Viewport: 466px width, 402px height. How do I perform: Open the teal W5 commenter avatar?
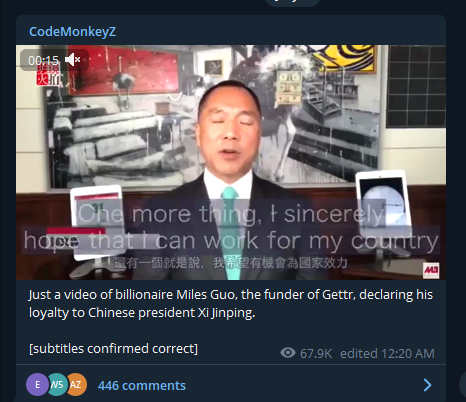(x=57, y=385)
